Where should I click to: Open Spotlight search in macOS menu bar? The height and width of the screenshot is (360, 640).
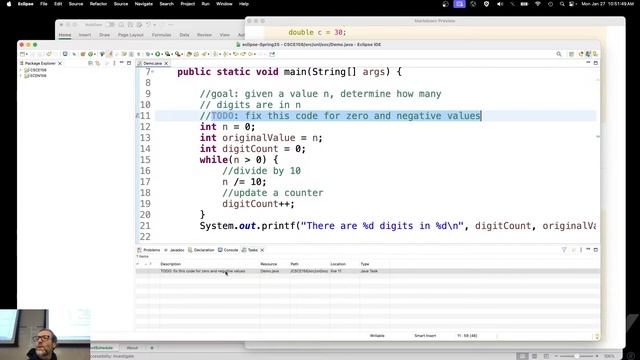coord(562,4)
